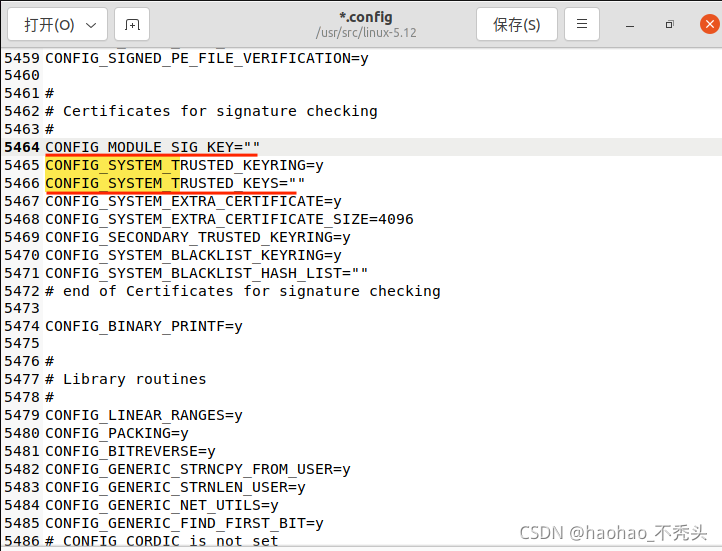Click line number 5474
The height and width of the screenshot is (551, 722).
(21, 326)
